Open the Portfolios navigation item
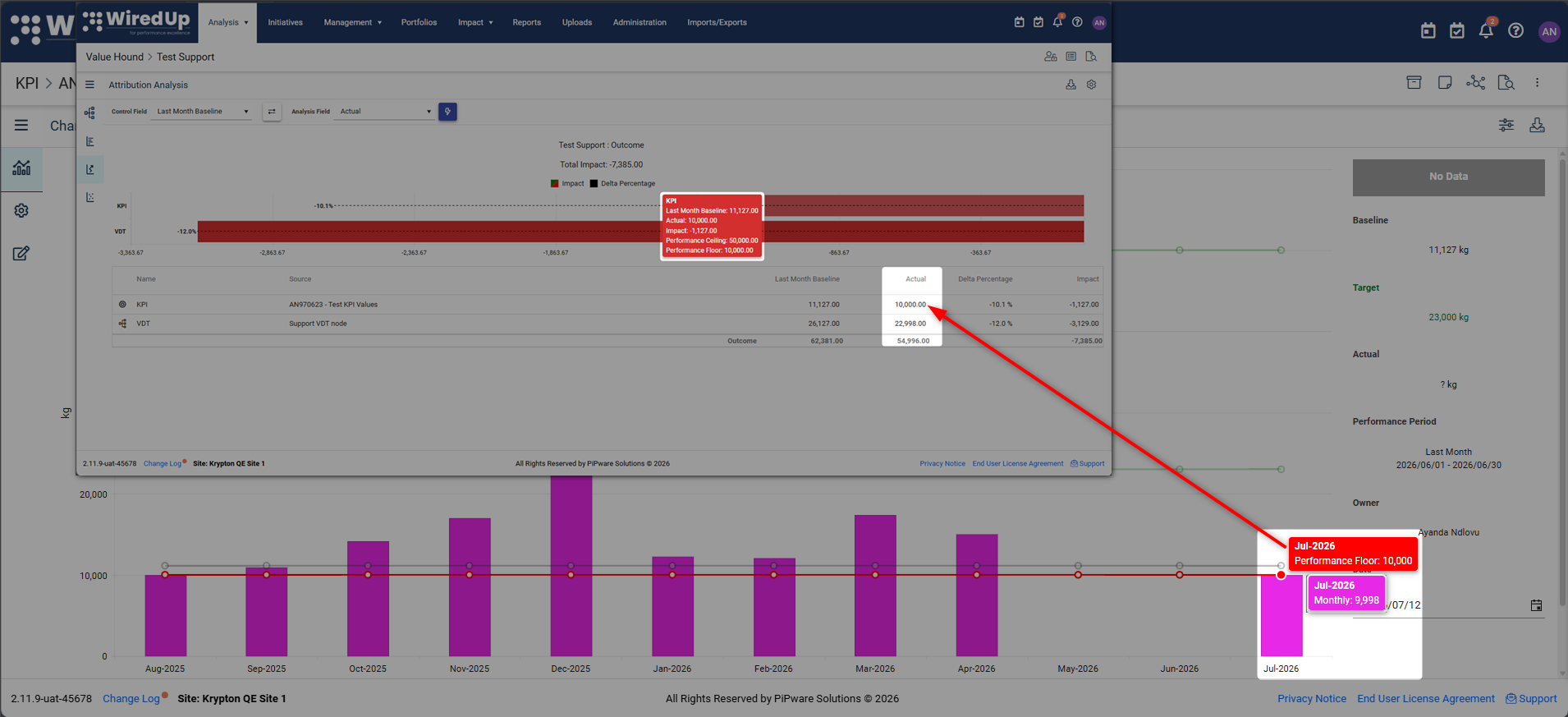The width and height of the screenshot is (1568, 717). (x=419, y=22)
